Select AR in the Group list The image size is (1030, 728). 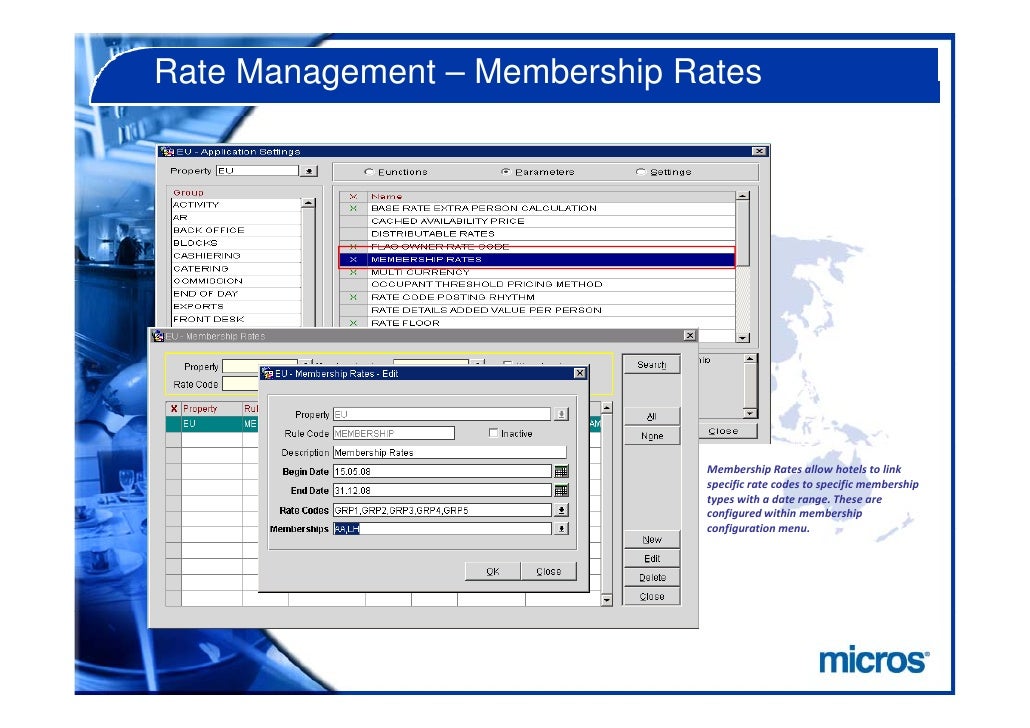pyautogui.click(x=235, y=217)
